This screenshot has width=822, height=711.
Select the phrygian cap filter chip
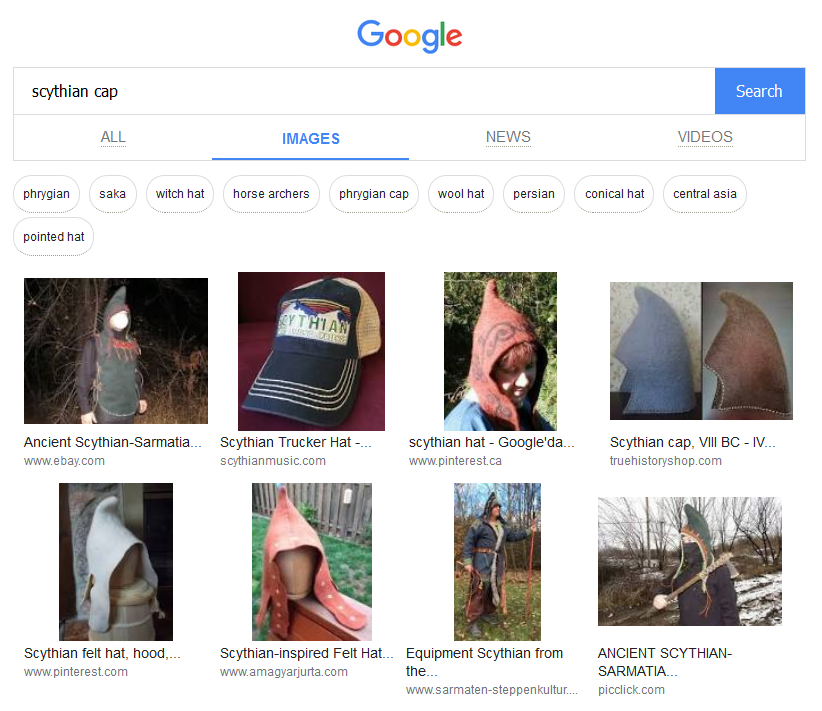pyautogui.click(x=374, y=194)
